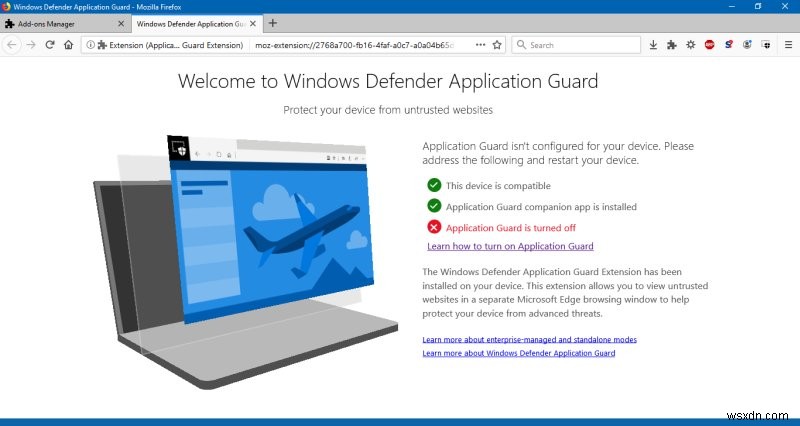
Task: Go back to the previous page
Action: pyautogui.click(x=12, y=45)
